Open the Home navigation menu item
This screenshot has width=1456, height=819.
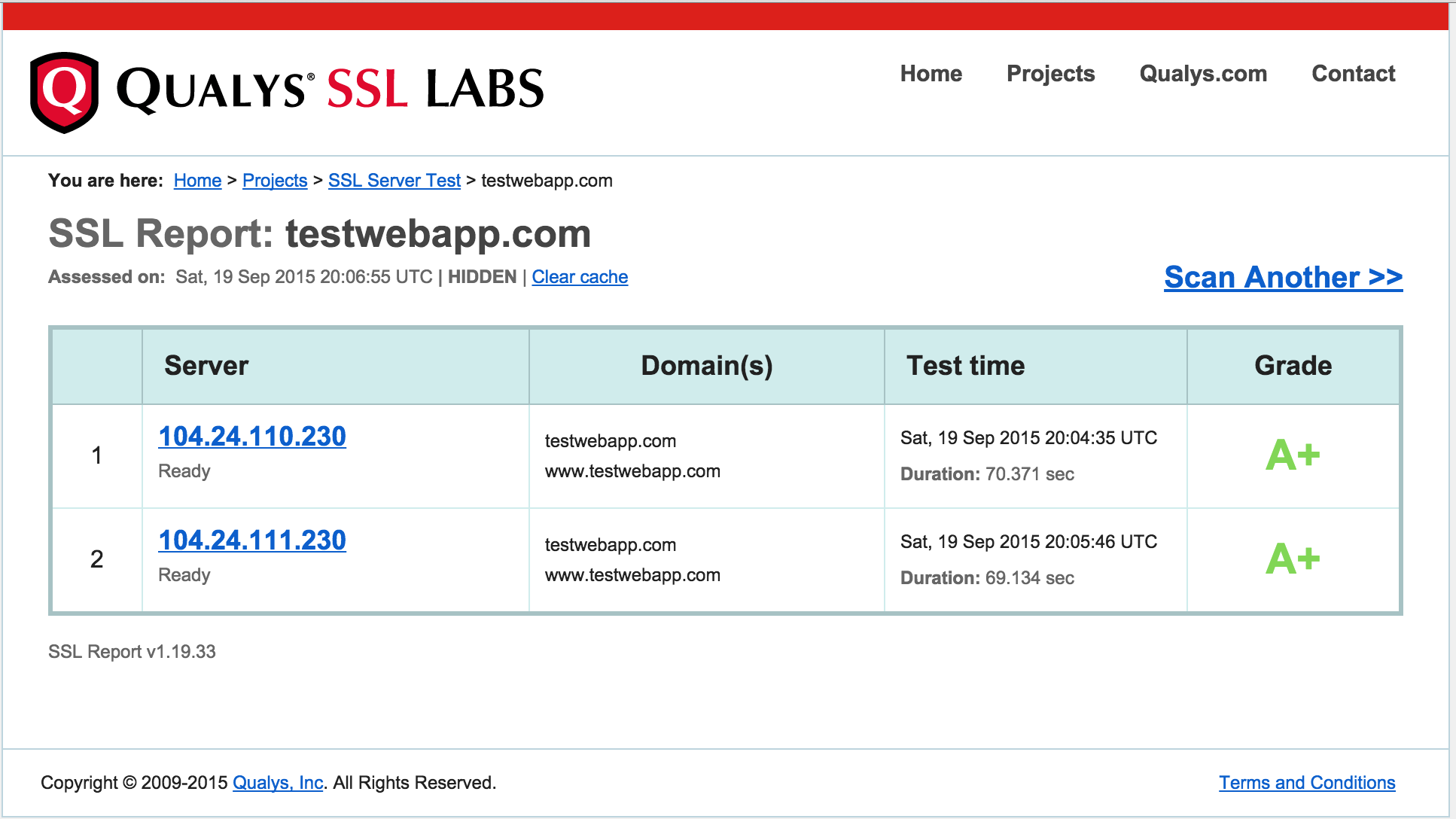coord(931,74)
